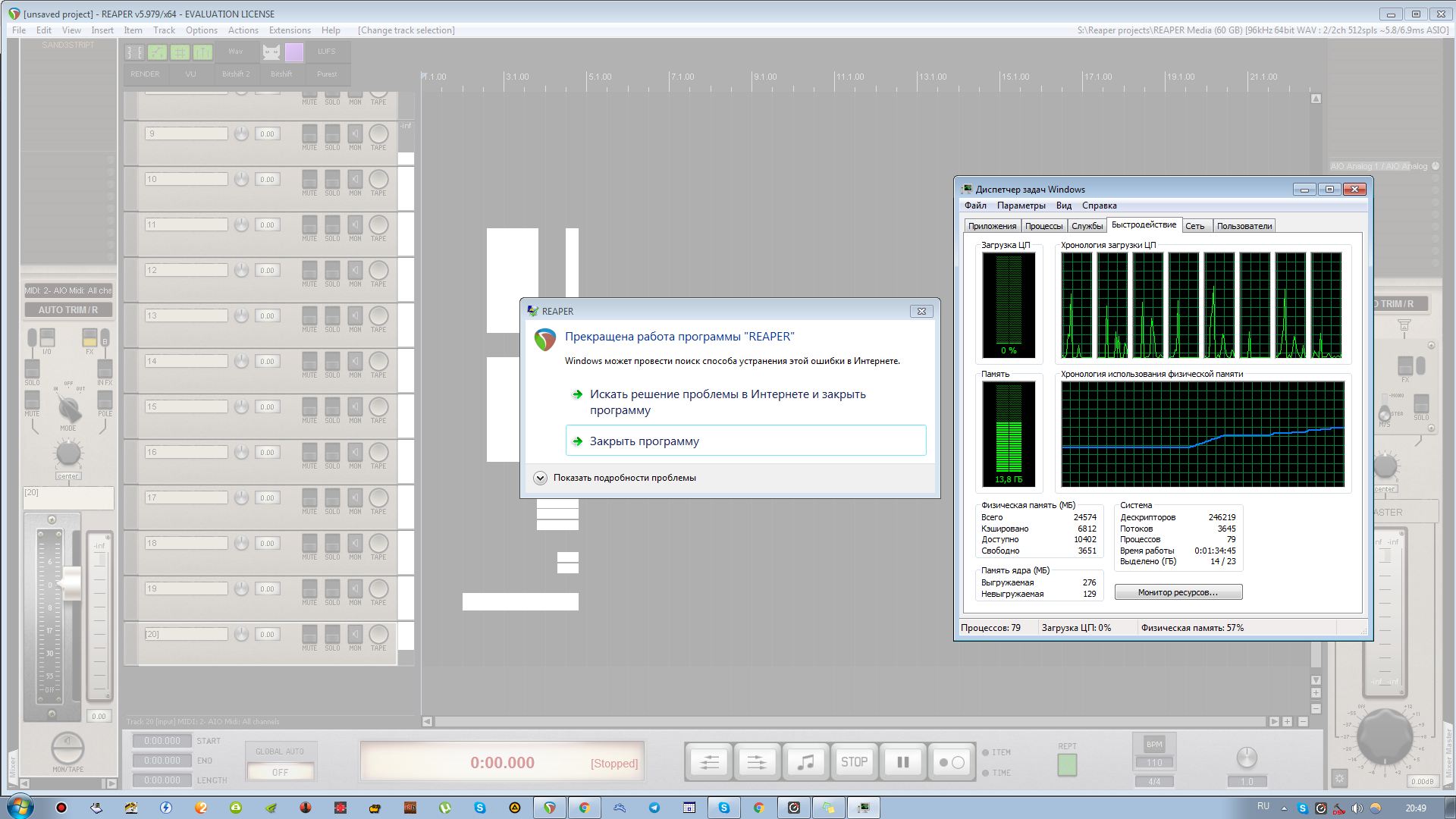The image size is (1456, 819).
Task: Open the Extensions menu in REAPER
Action: click(x=290, y=30)
